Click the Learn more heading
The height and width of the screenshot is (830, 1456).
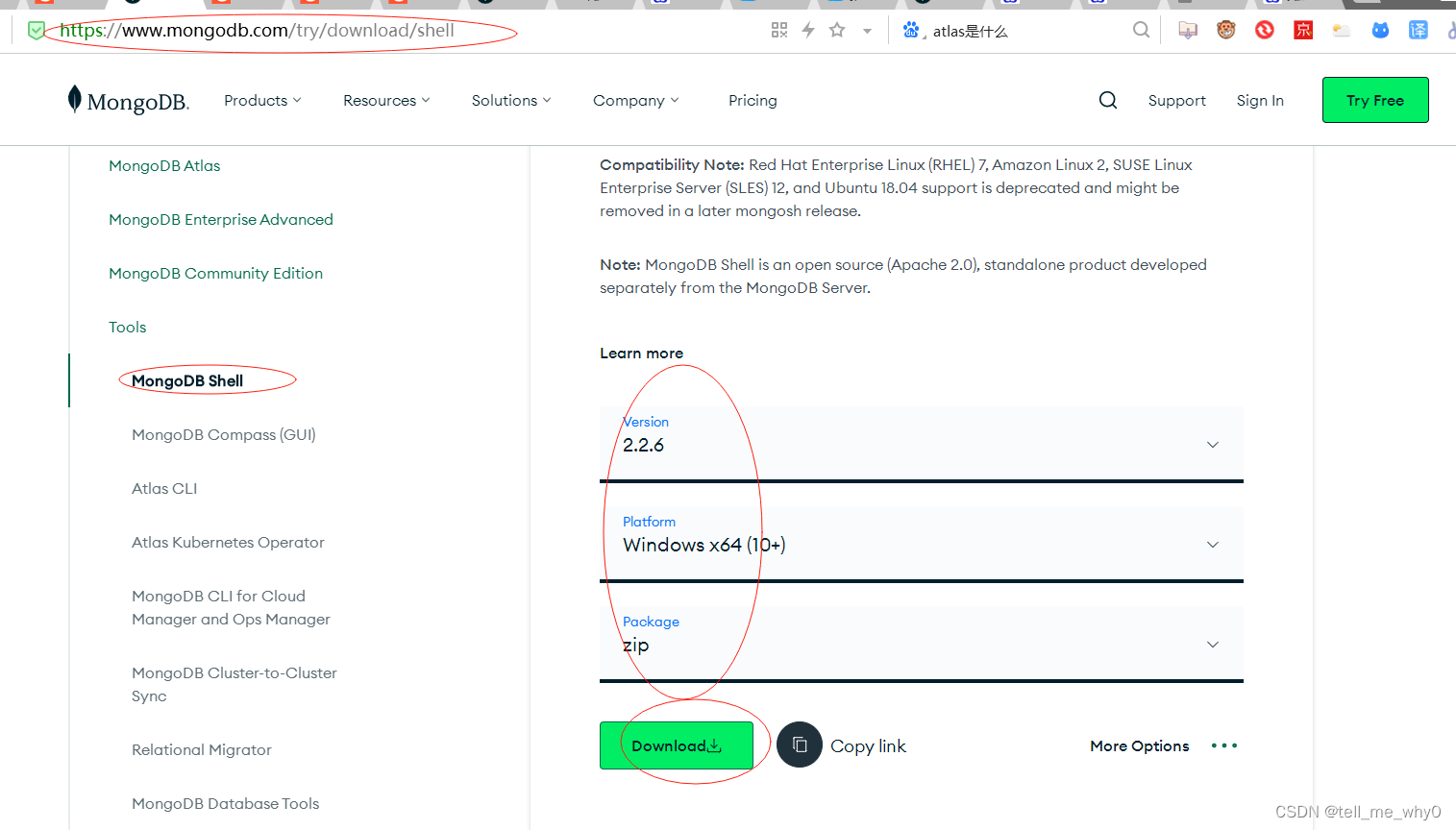641,353
